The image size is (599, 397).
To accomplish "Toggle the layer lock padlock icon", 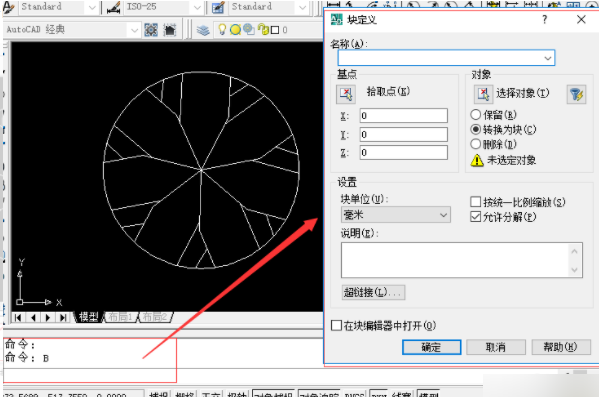I will 263,29.
